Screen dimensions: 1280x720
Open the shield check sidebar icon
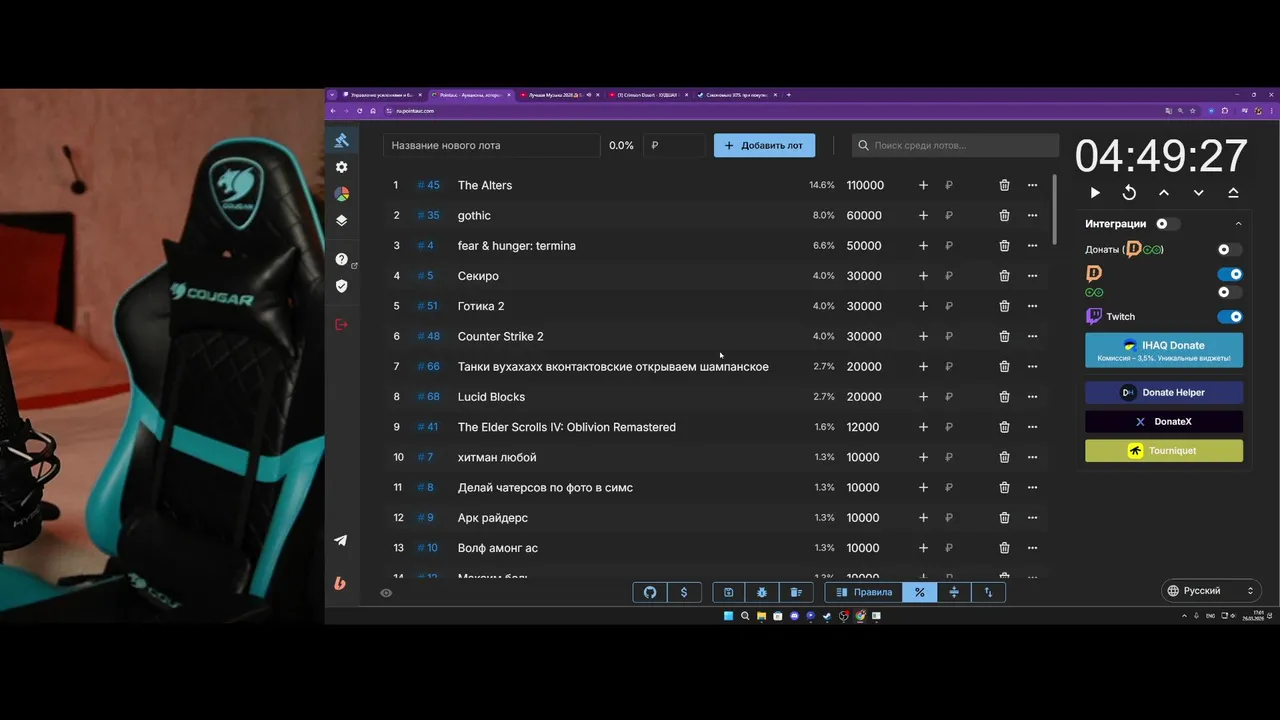coord(341,286)
